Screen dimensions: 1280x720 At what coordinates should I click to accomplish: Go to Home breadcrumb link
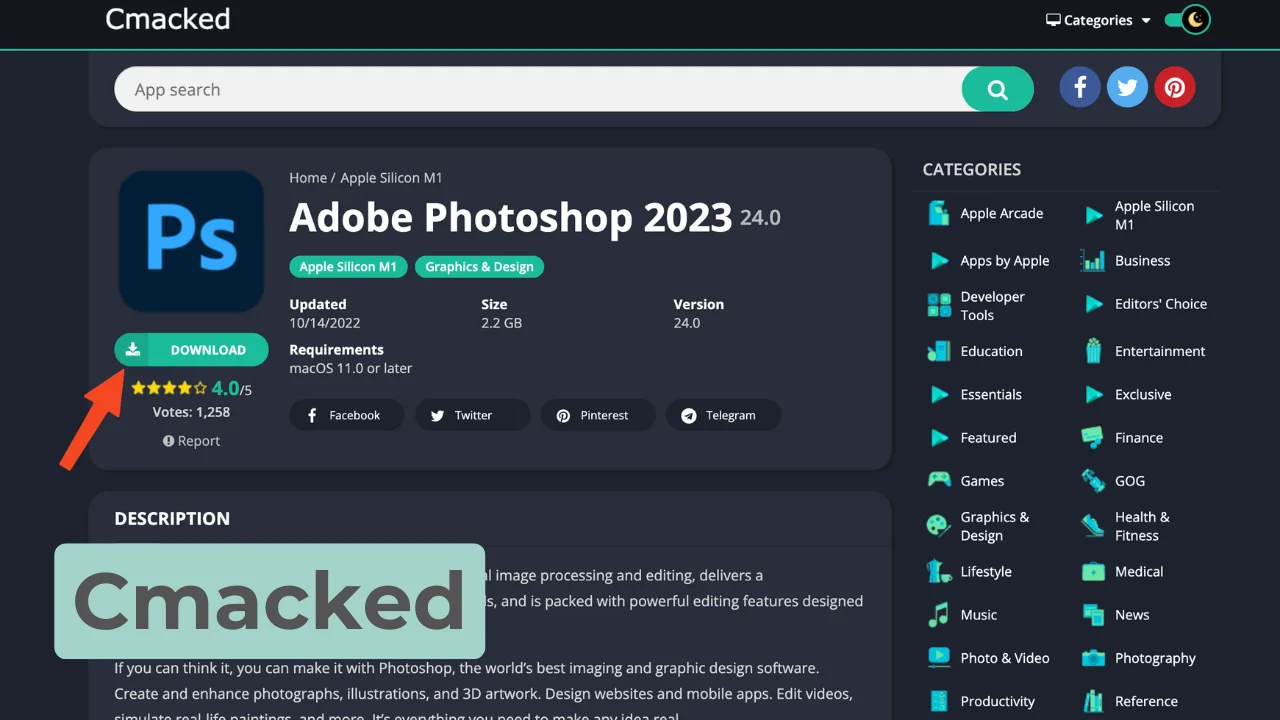pos(308,178)
